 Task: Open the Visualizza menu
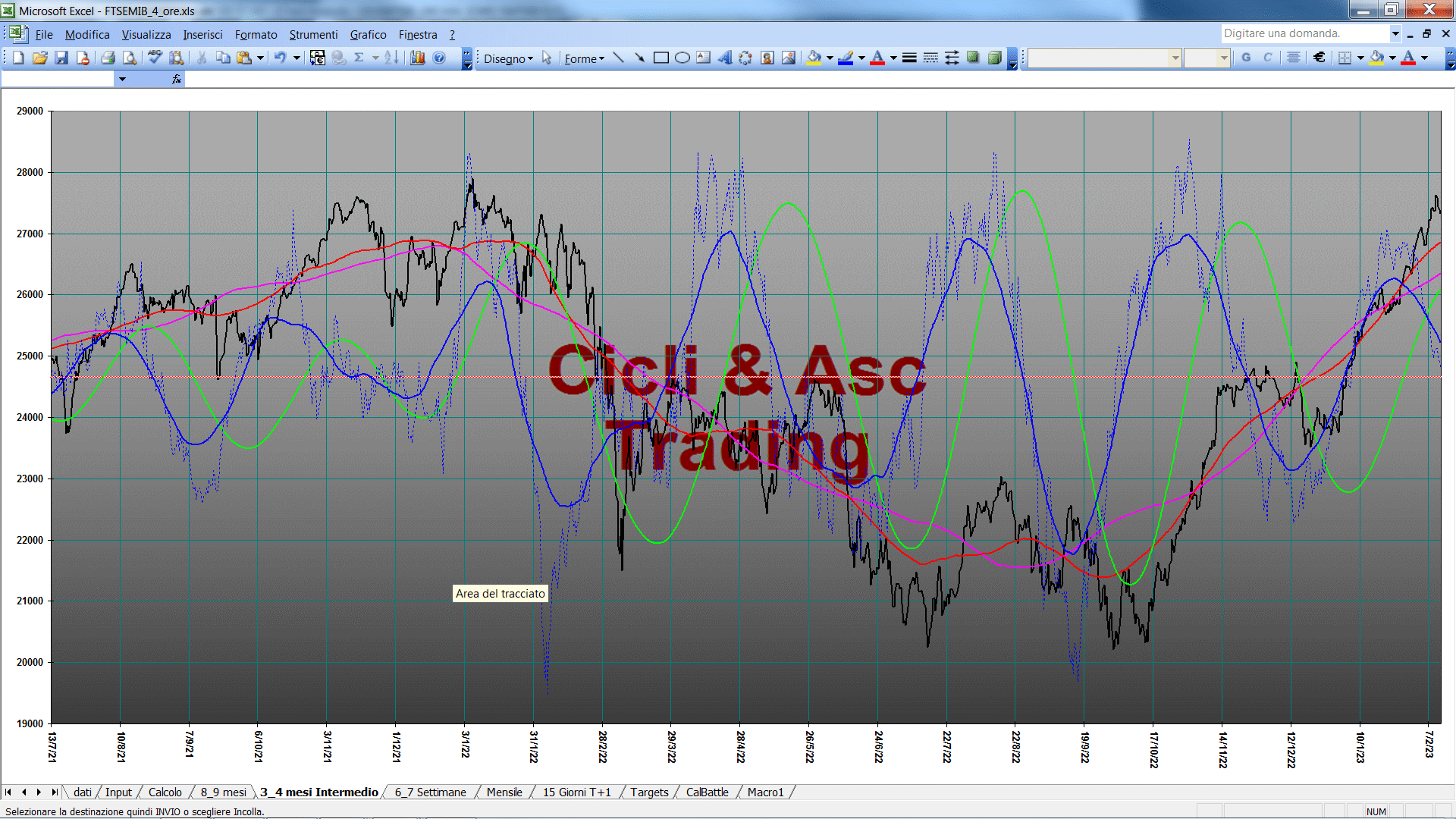[146, 35]
